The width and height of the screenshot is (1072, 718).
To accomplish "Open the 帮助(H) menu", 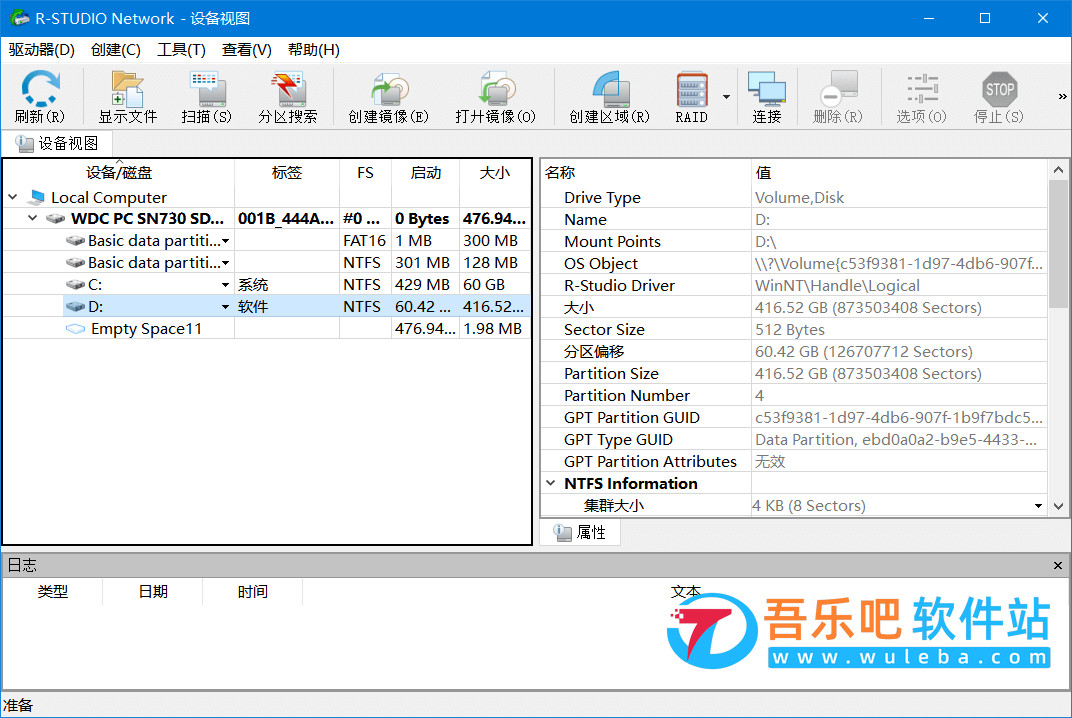I will (x=314, y=50).
